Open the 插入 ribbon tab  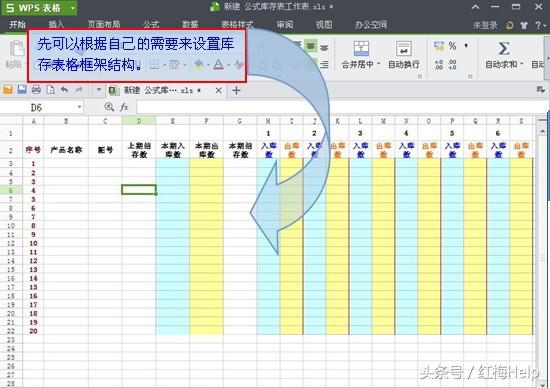click(x=56, y=25)
